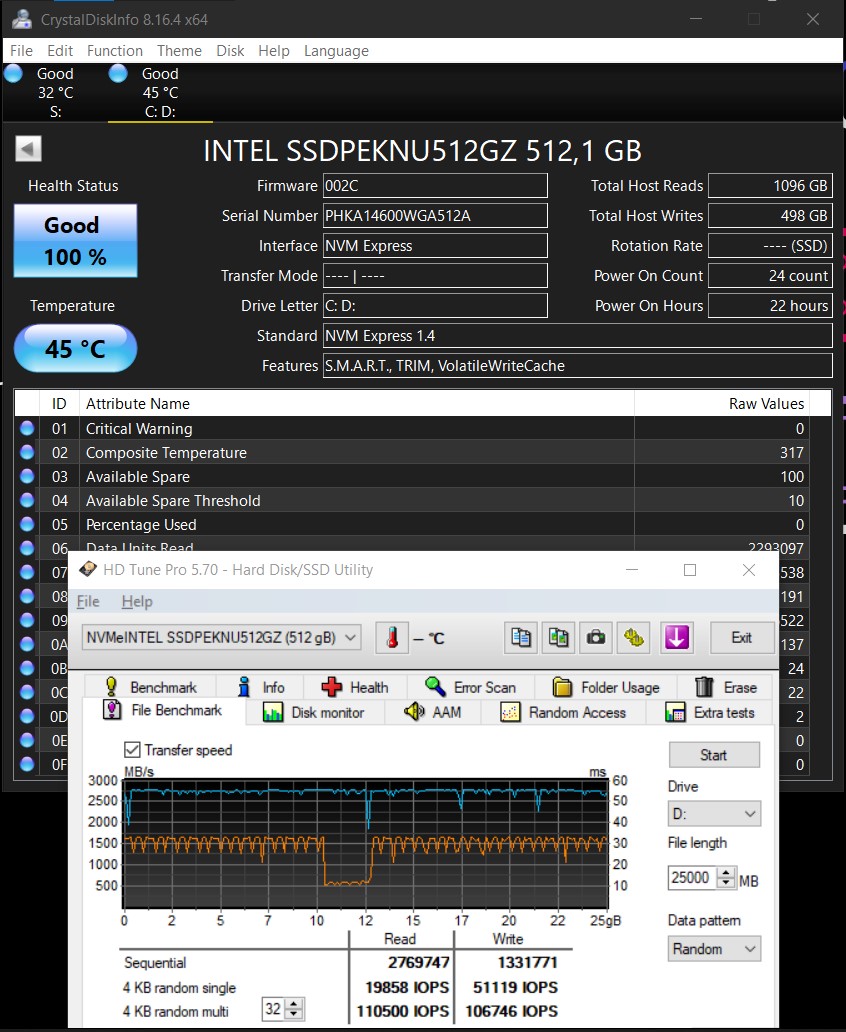Switch to the Health tab
This screenshot has height=1032, width=846.
point(355,687)
